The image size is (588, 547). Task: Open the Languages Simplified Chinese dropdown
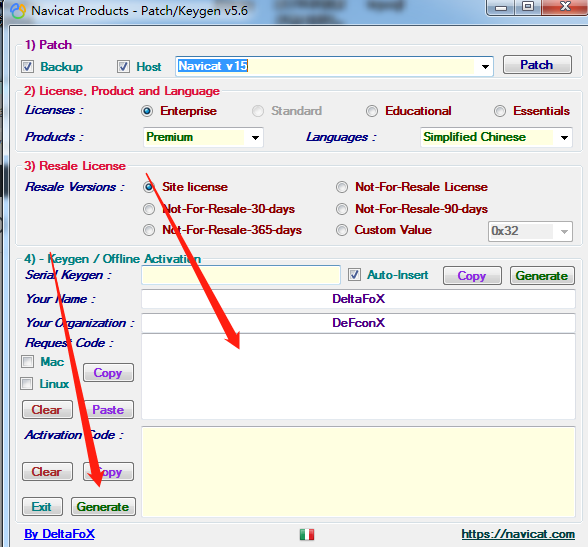[564, 138]
